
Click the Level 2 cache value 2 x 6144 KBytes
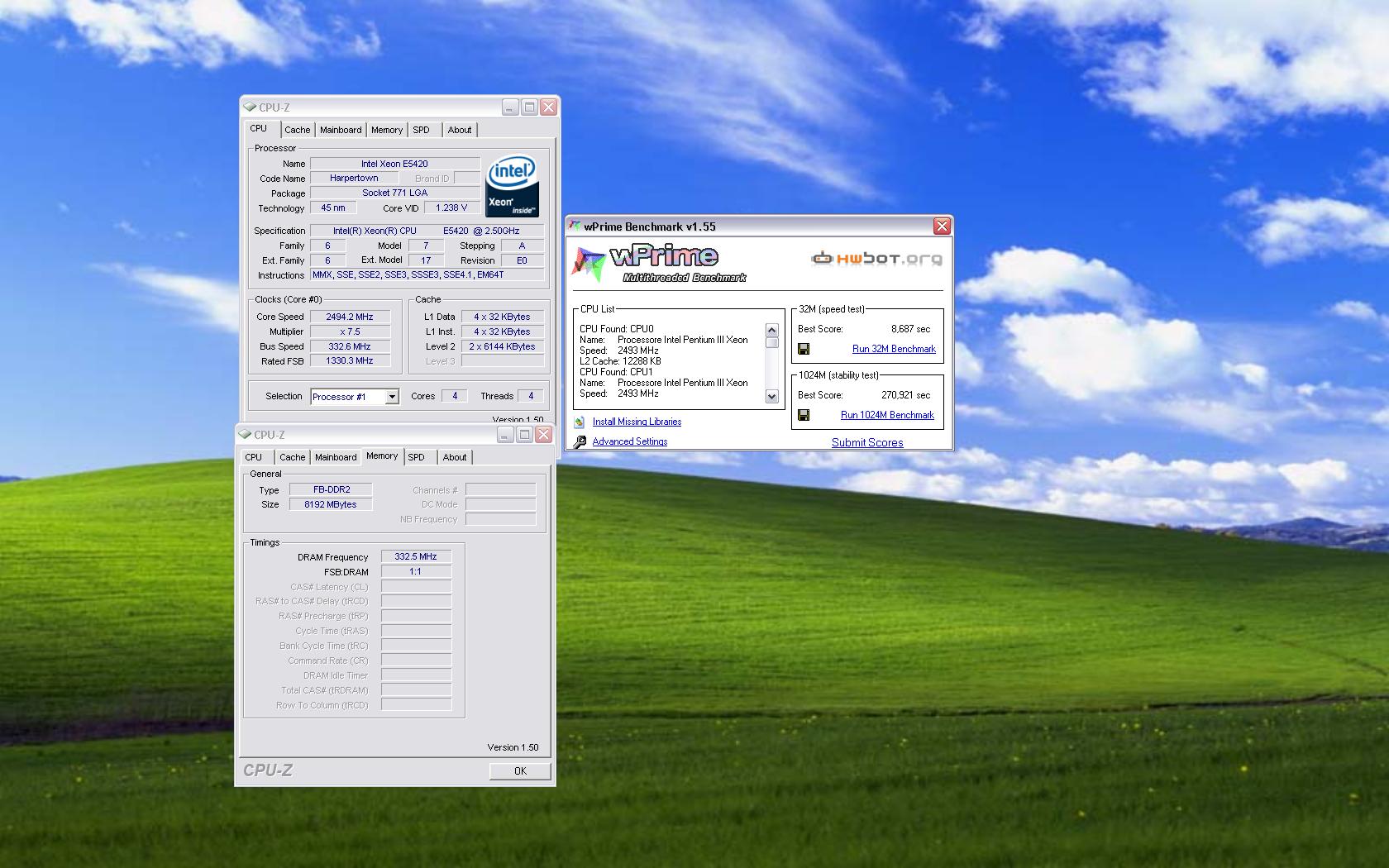point(502,346)
